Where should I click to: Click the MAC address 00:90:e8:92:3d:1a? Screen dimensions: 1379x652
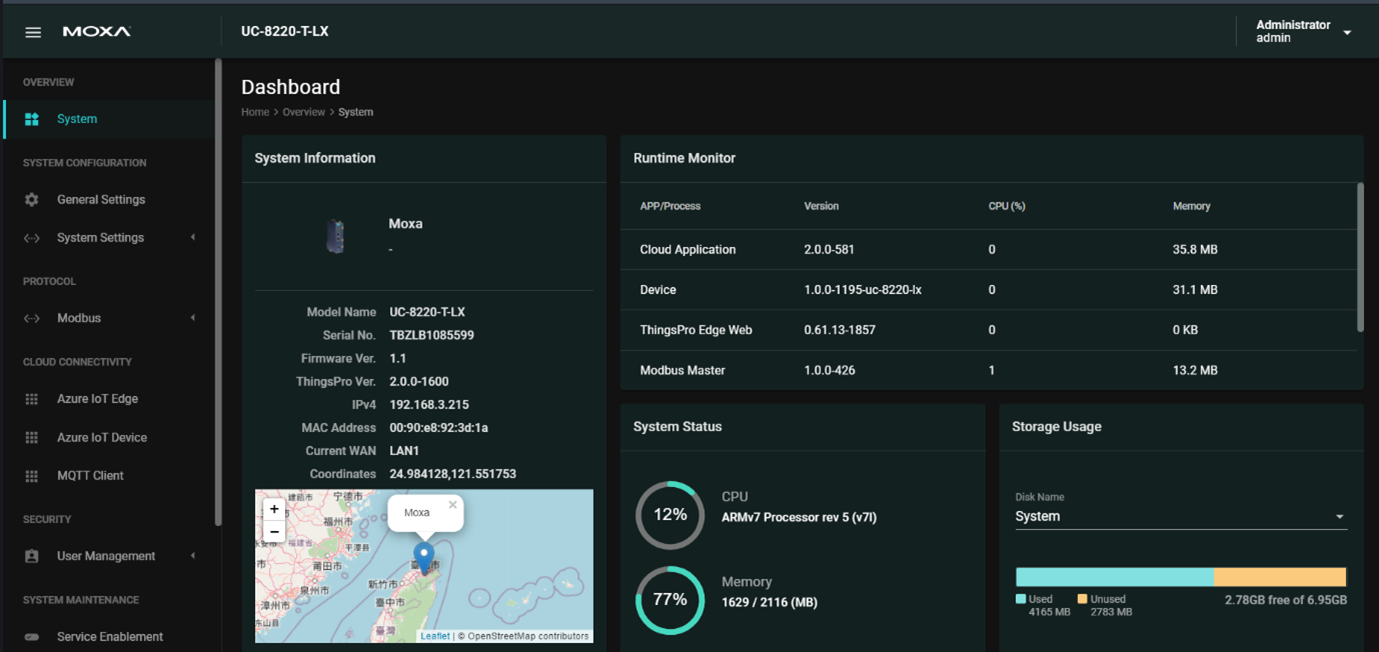click(x=439, y=428)
